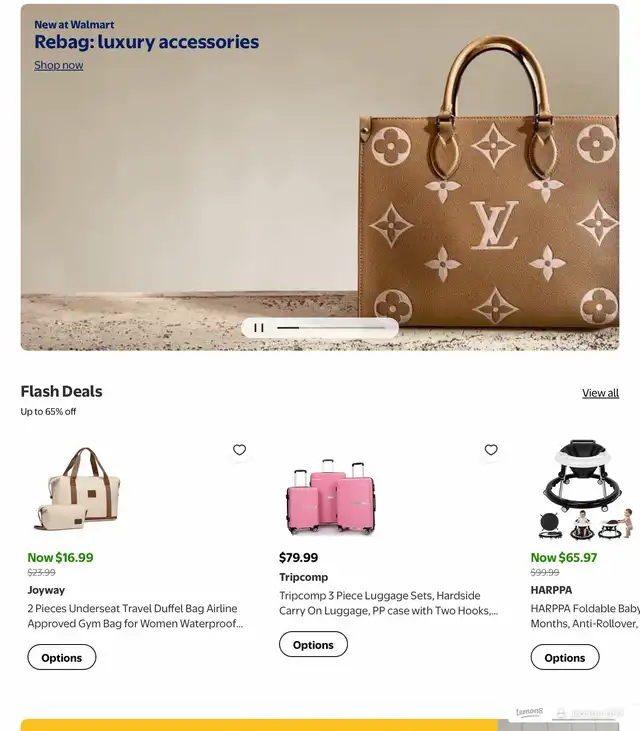Open the 'HARPPA Foldable Baby' product title
Image resolution: width=640 pixels, height=731 pixels.
[x=585, y=616]
